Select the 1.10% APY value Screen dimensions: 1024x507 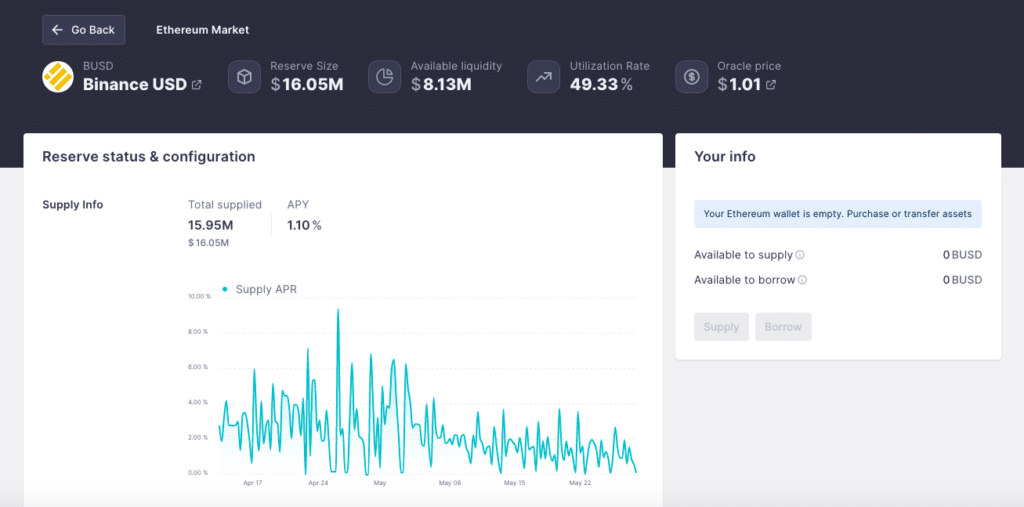pyautogui.click(x=304, y=225)
